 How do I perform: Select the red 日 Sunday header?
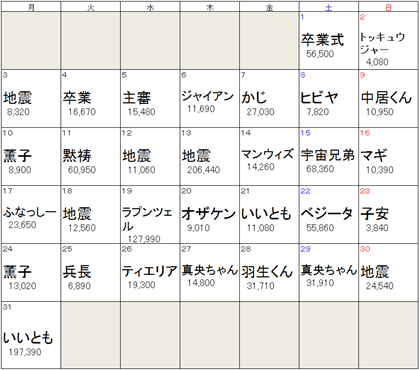pos(389,7)
